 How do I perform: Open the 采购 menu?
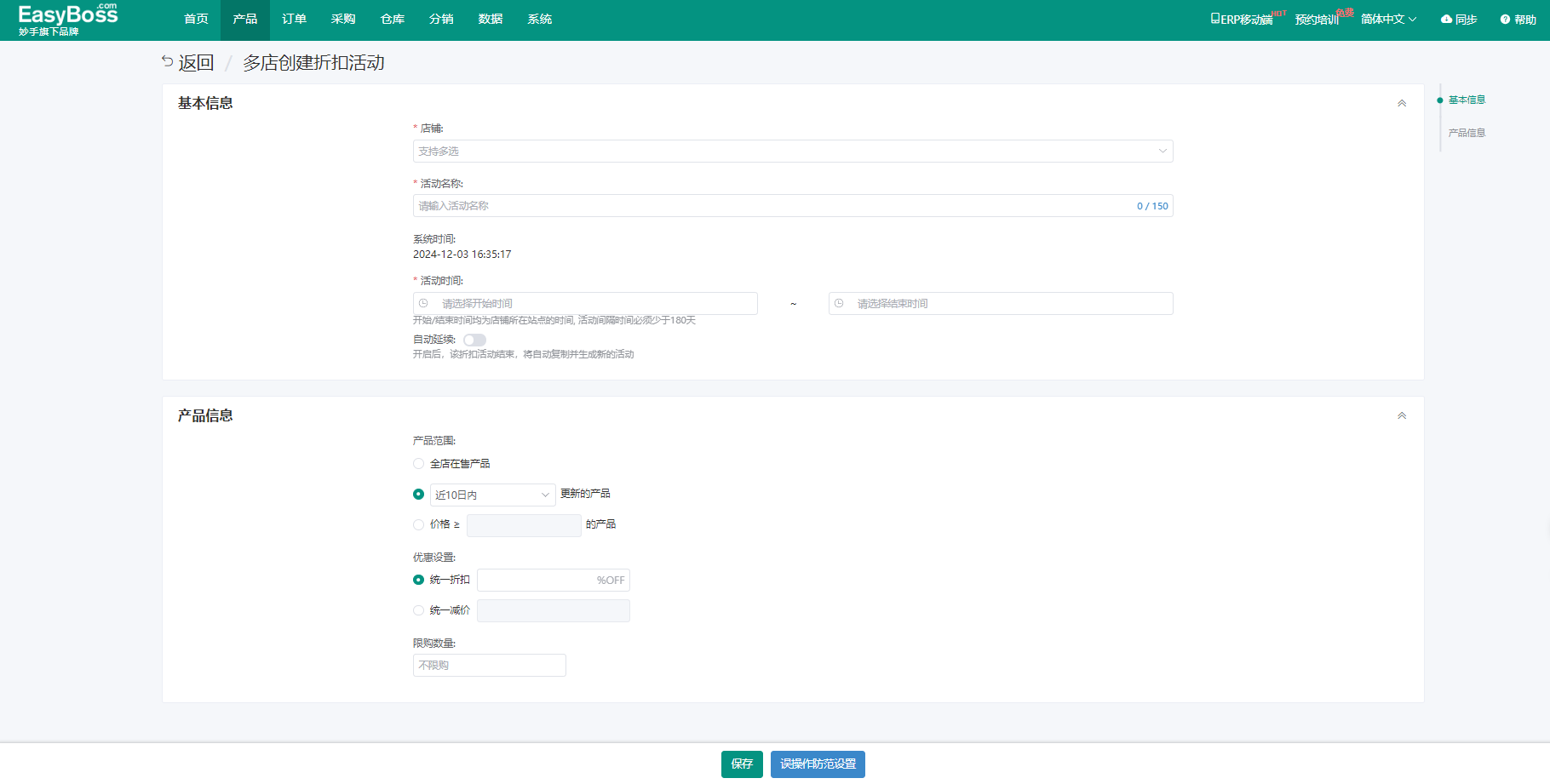(343, 20)
